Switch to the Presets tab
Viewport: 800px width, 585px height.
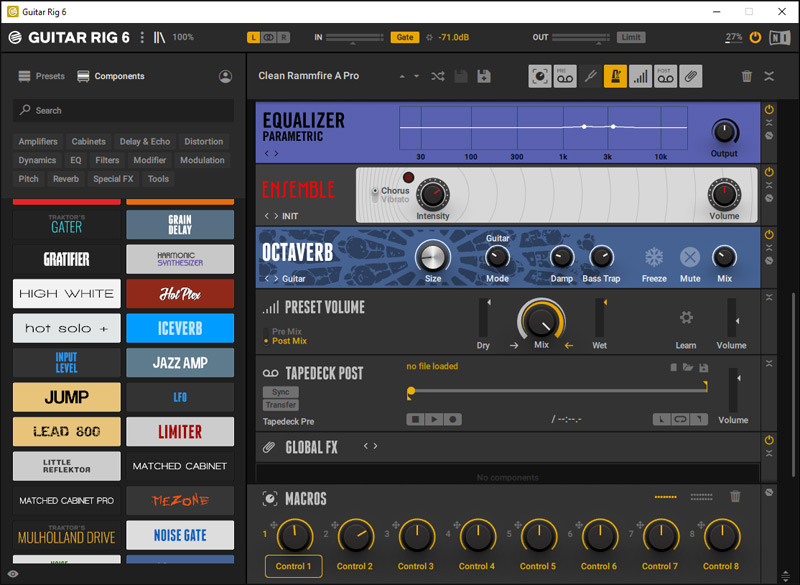[42, 76]
